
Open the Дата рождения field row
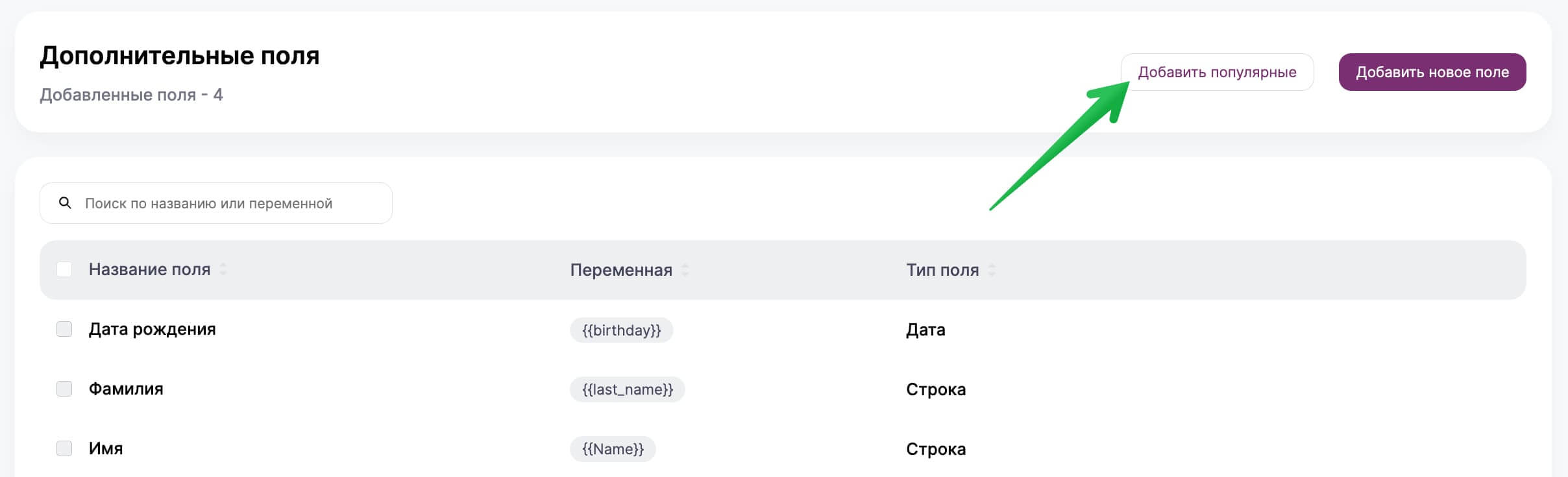tap(152, 329)
